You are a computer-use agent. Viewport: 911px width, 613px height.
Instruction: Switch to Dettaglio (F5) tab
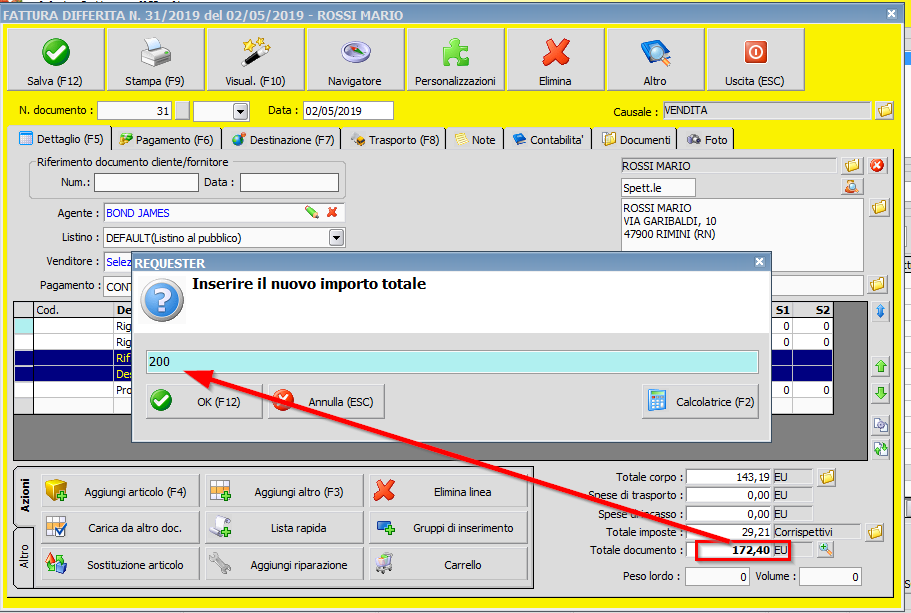[x=61, y=139]
